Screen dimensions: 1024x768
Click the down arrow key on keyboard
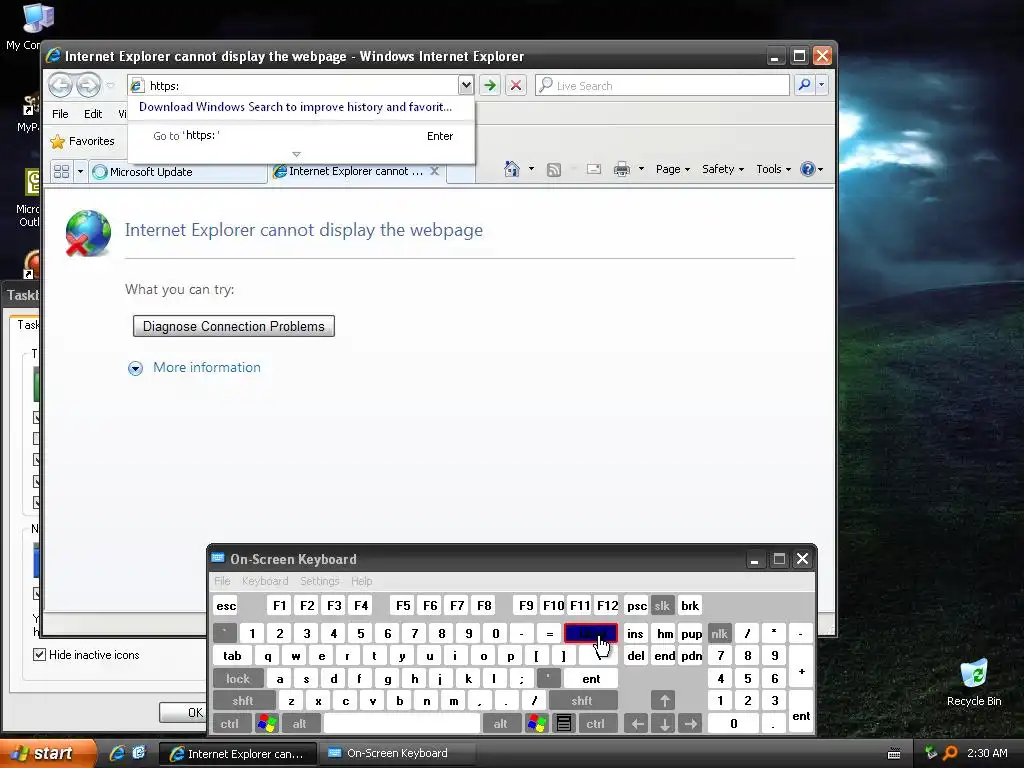tap(664, 724)
